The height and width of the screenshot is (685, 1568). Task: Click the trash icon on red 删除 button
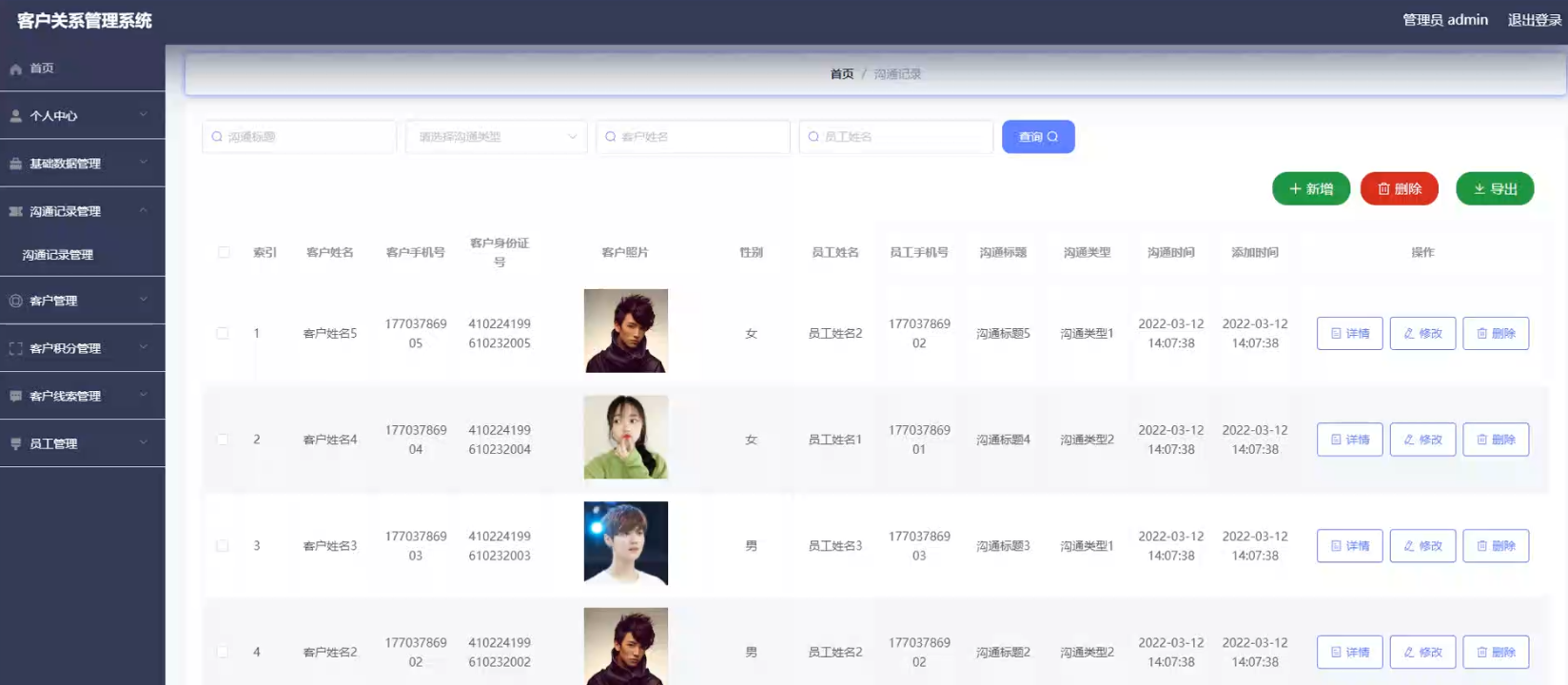click(1384, 189)
